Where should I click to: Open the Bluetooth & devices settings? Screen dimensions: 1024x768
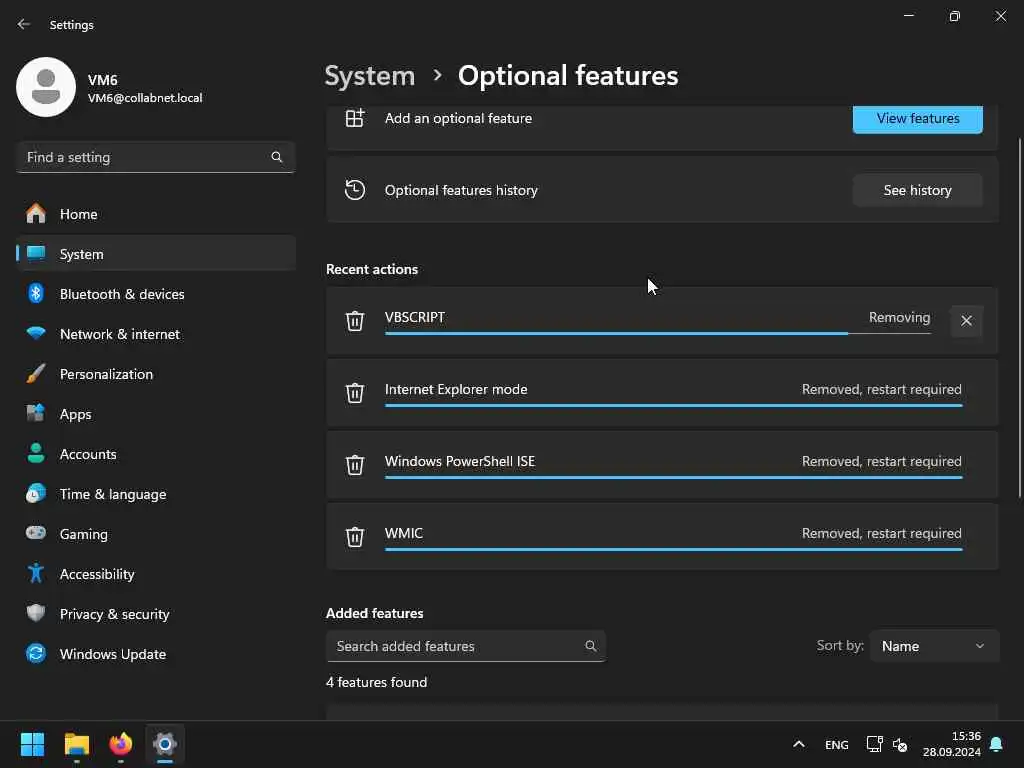pos(122,294)
